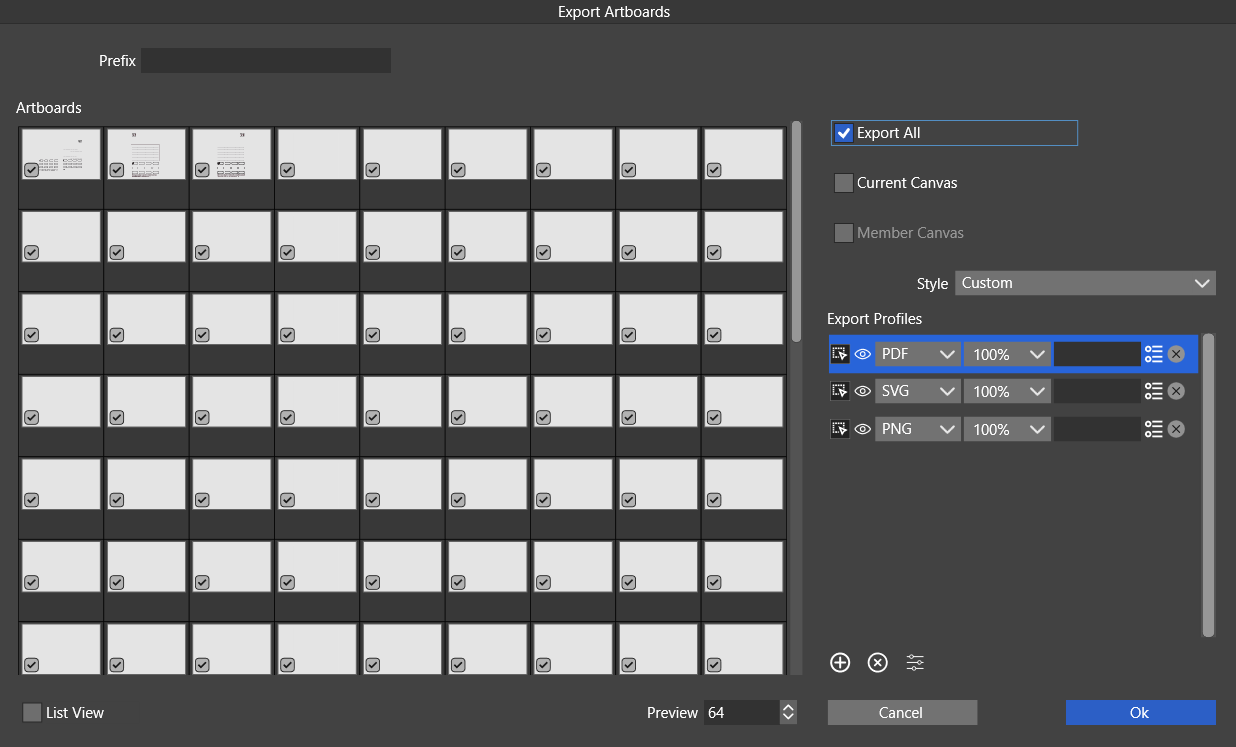Enable the Current Canvas checkbox
1236x747 pixels.
click(844, 183)
